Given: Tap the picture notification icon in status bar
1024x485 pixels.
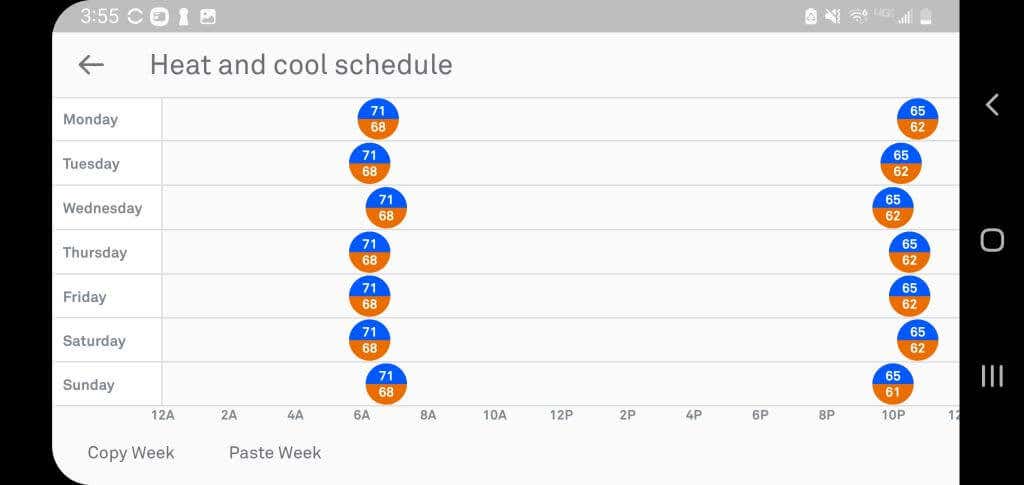Looking at the screenshot, I should (x=208, y=17).
